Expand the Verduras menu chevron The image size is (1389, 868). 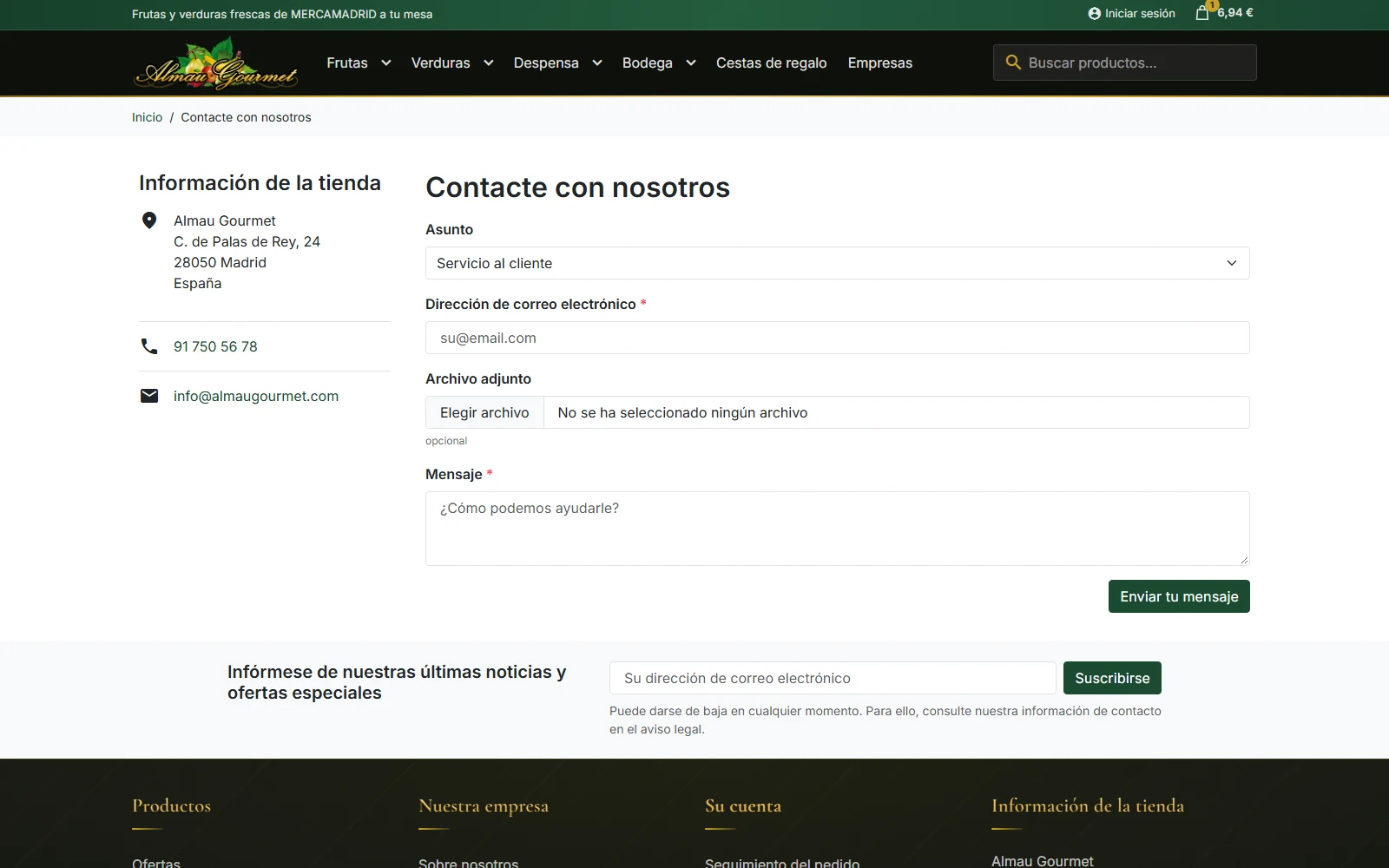[x=489, y=62]
